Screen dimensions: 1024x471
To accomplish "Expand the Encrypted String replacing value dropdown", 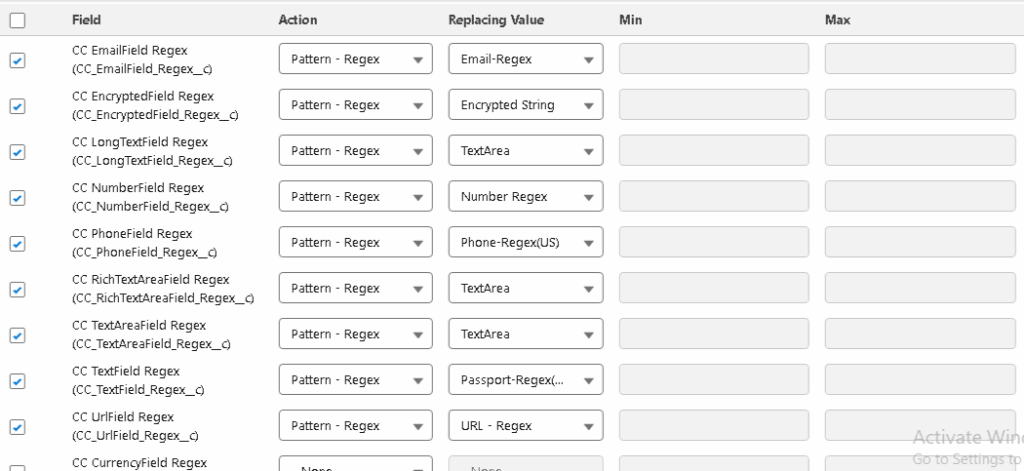I will [x=525, y=105].
